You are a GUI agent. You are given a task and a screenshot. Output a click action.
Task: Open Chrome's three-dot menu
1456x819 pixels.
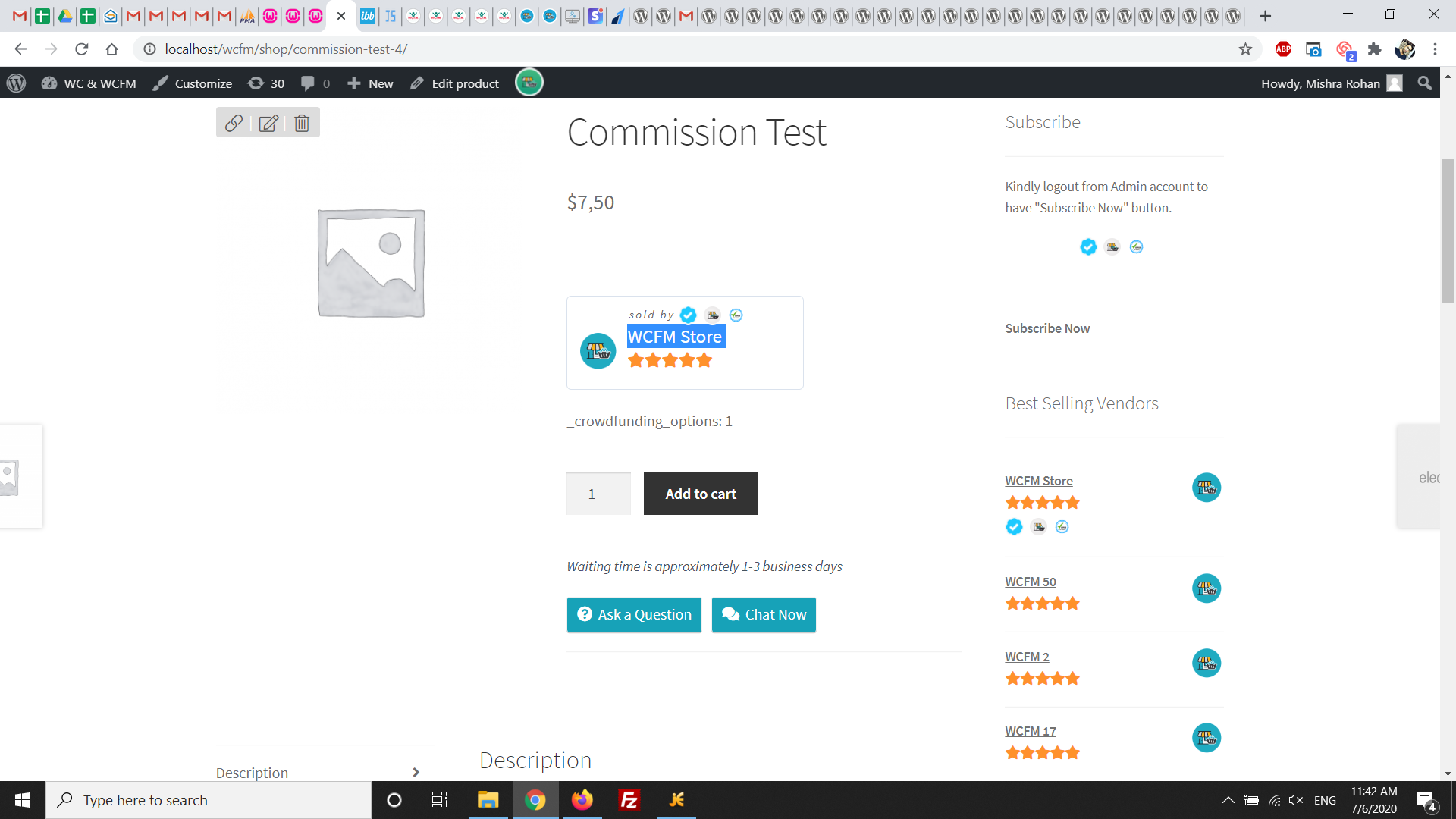click(x=1435, y=49)
